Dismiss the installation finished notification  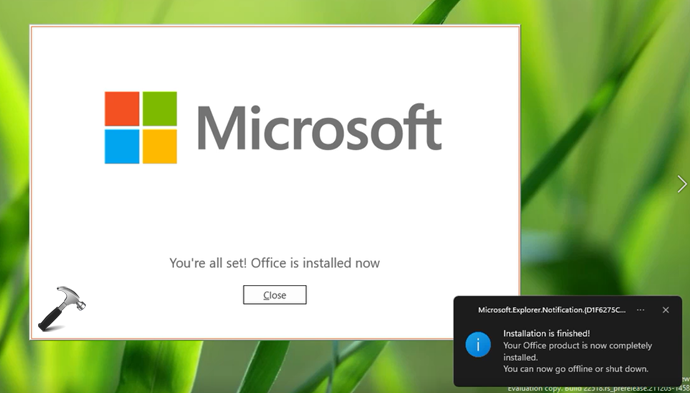point(665,310)
